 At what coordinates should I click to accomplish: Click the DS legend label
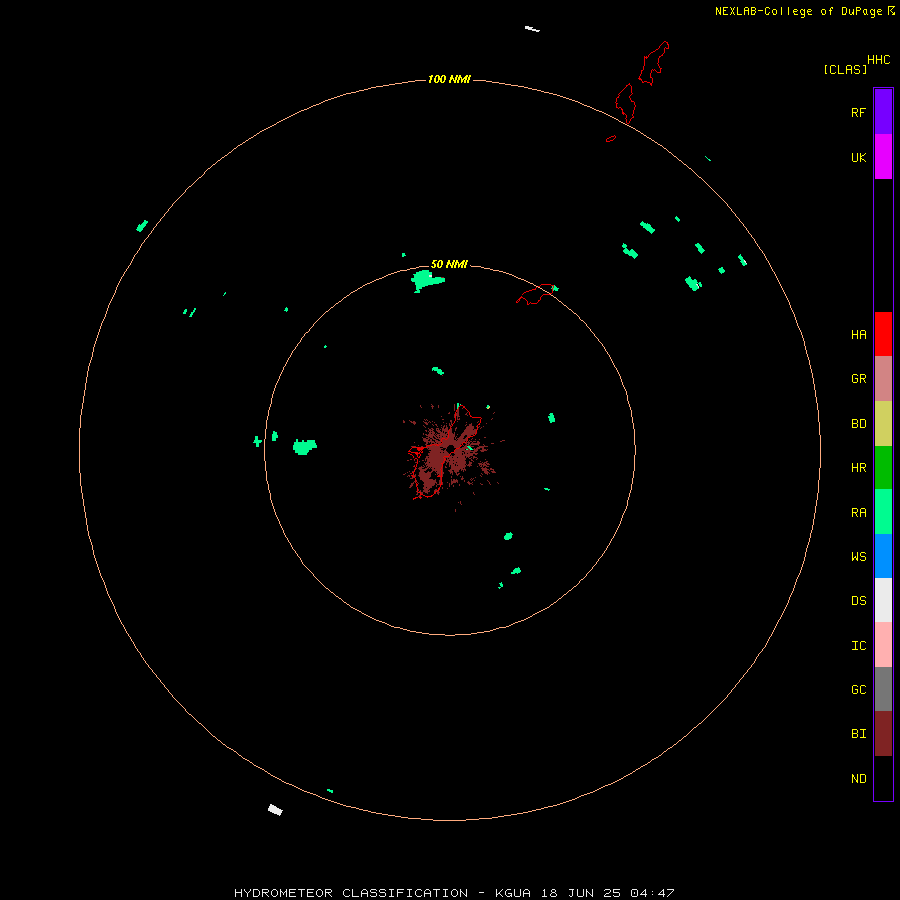tap(858, 601)
